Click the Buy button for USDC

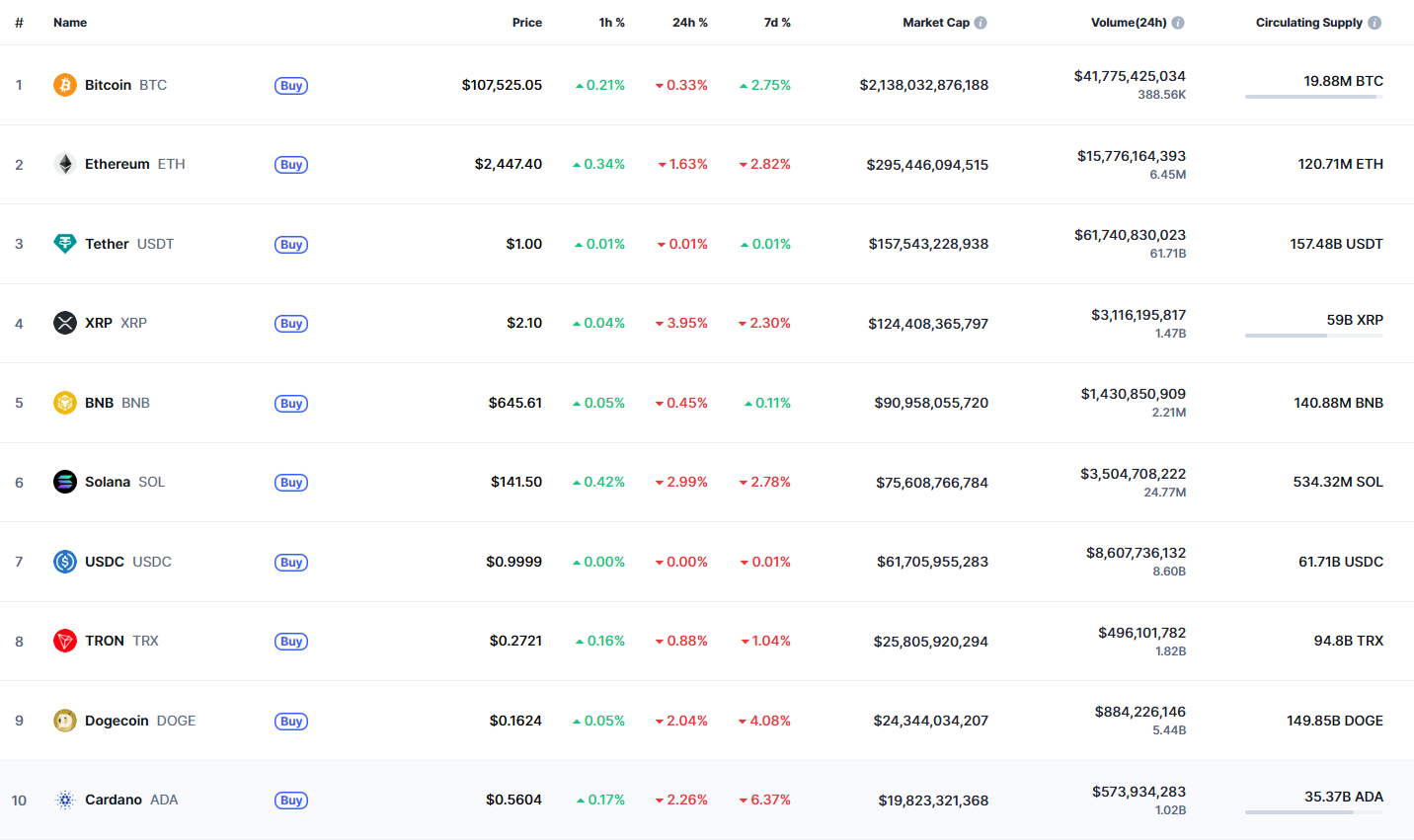(x=291, y=563)
